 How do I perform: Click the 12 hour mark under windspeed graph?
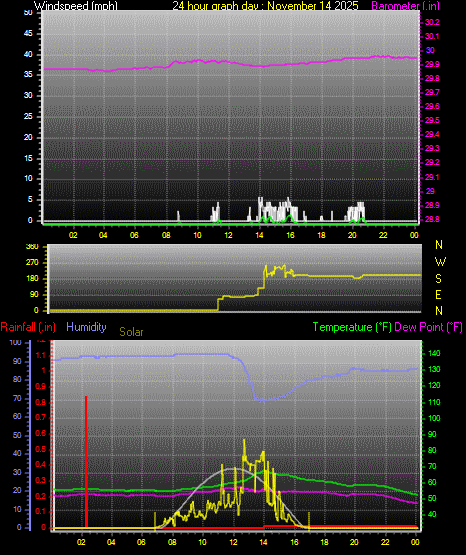[228, 235]
